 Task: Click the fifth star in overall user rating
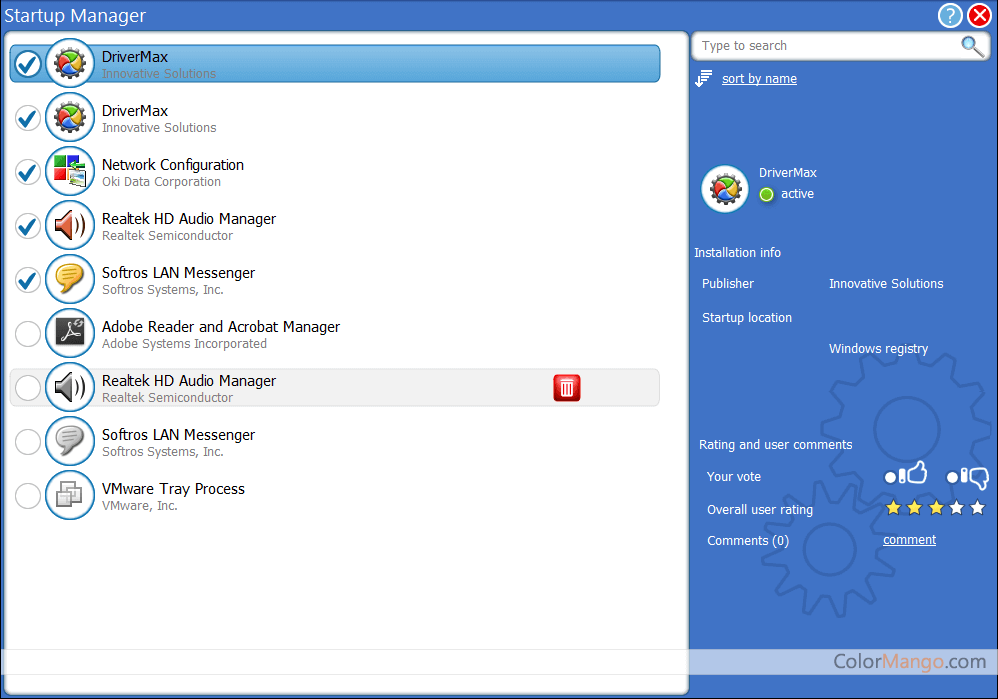point(977,507)
